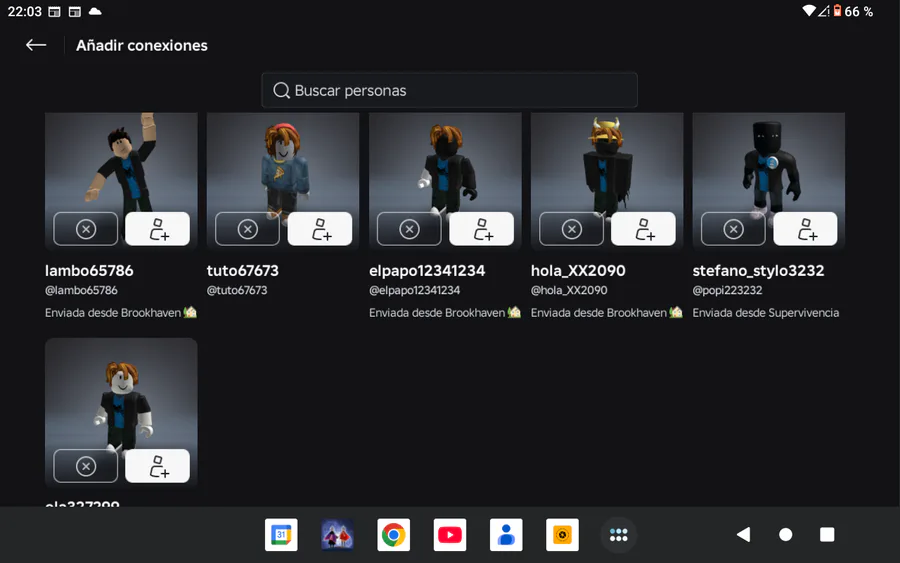Click the @hola_XX2090 username
Screen dimensions: 900x563
pyautogui.click(x=569, y=290)
